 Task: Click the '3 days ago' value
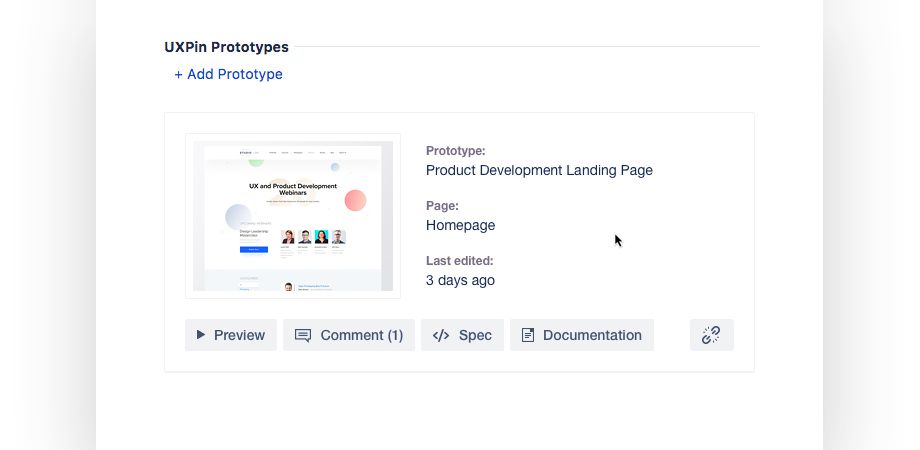(460, 280)
